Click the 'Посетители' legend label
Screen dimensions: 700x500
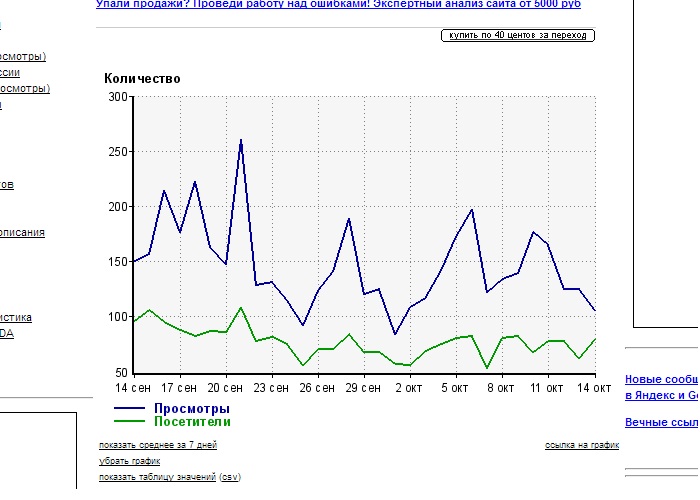point(192,422)
